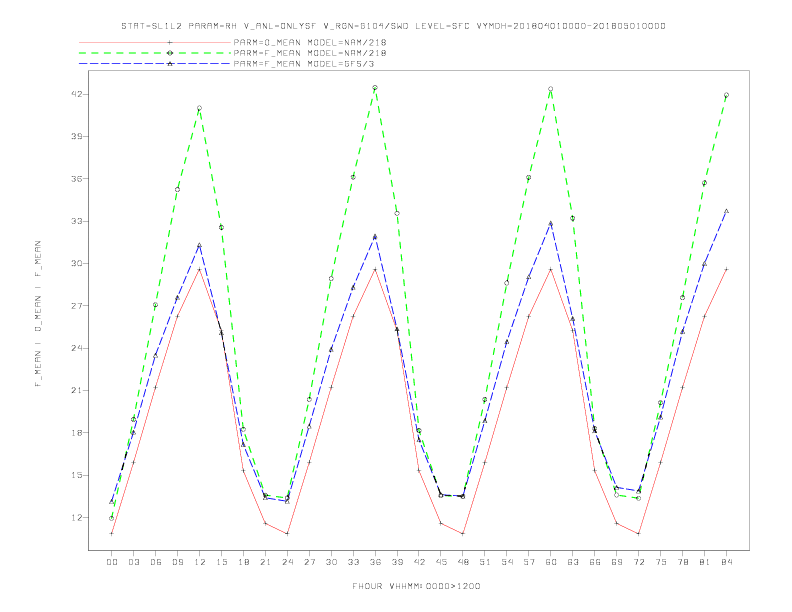Click y-axis tick value 27

point(77,306)
